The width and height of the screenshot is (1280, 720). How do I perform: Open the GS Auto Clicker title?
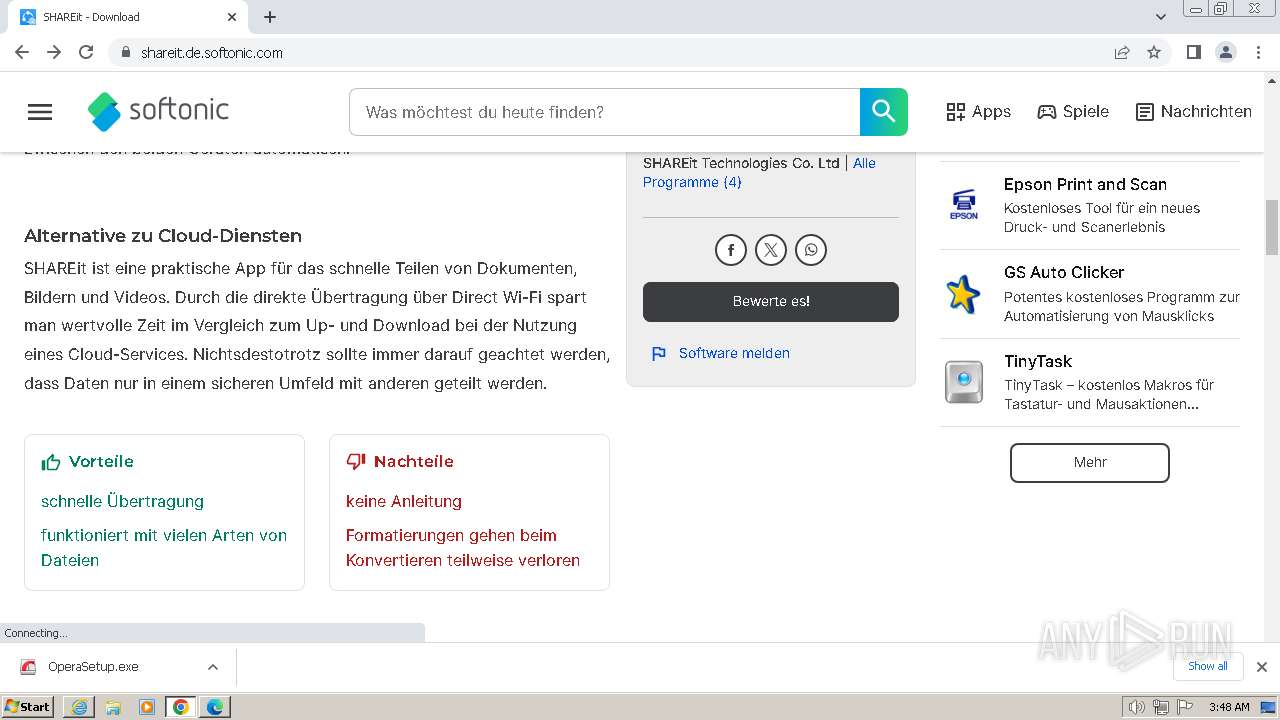tap(1064, 272)
